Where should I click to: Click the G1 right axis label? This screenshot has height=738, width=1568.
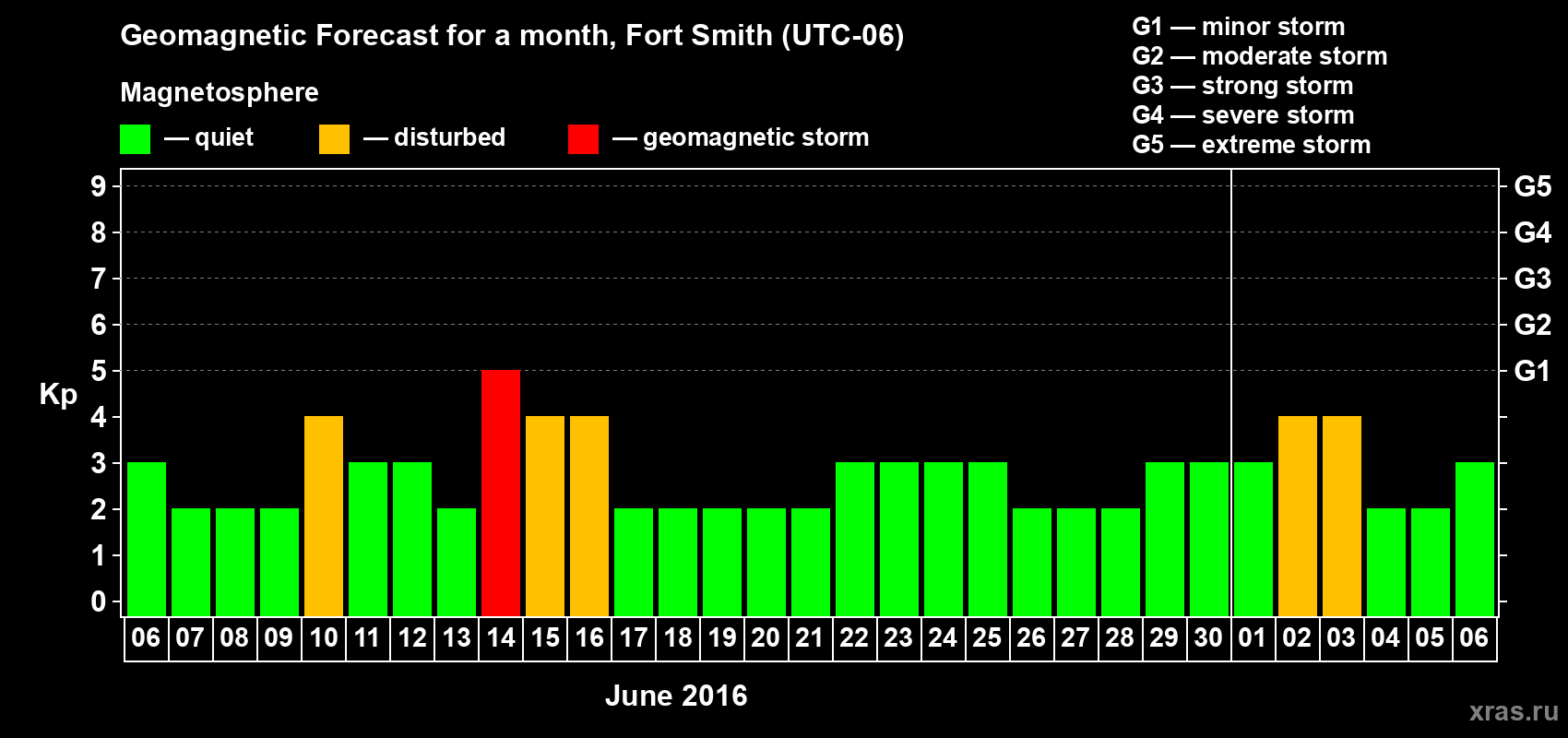point(1532,371)
